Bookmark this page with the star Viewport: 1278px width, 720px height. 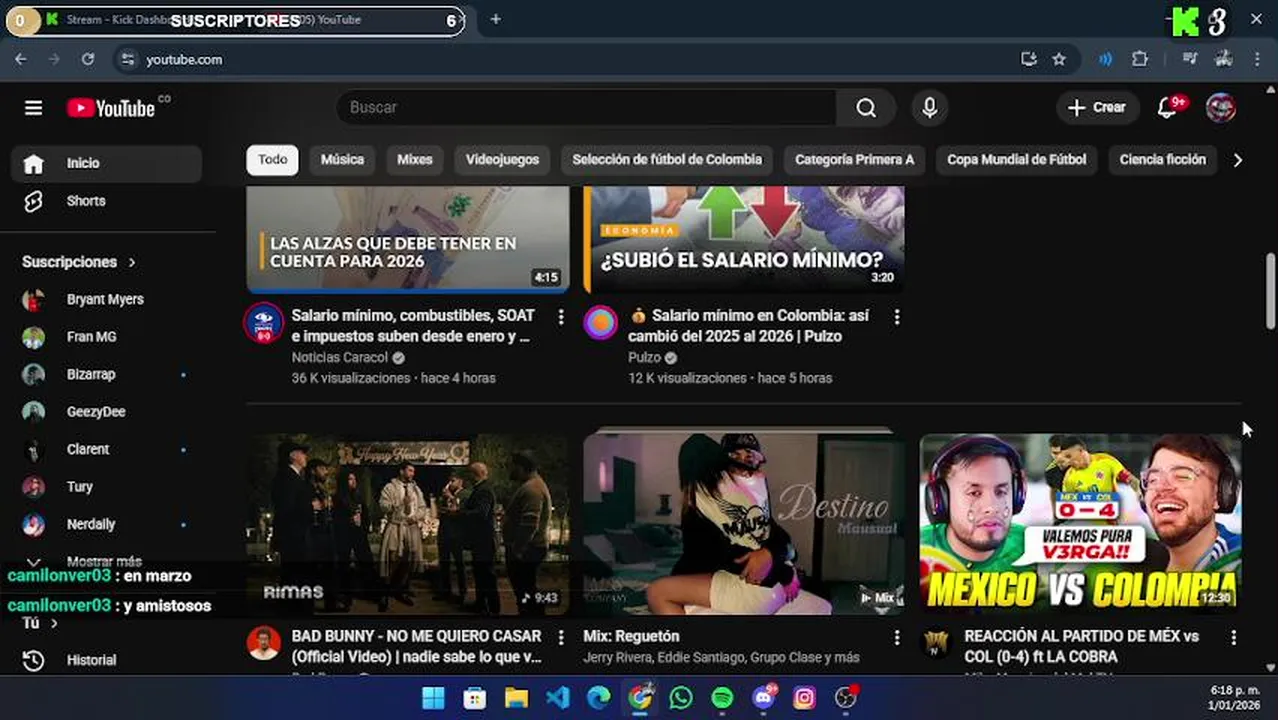click(x=1059, y=59)
